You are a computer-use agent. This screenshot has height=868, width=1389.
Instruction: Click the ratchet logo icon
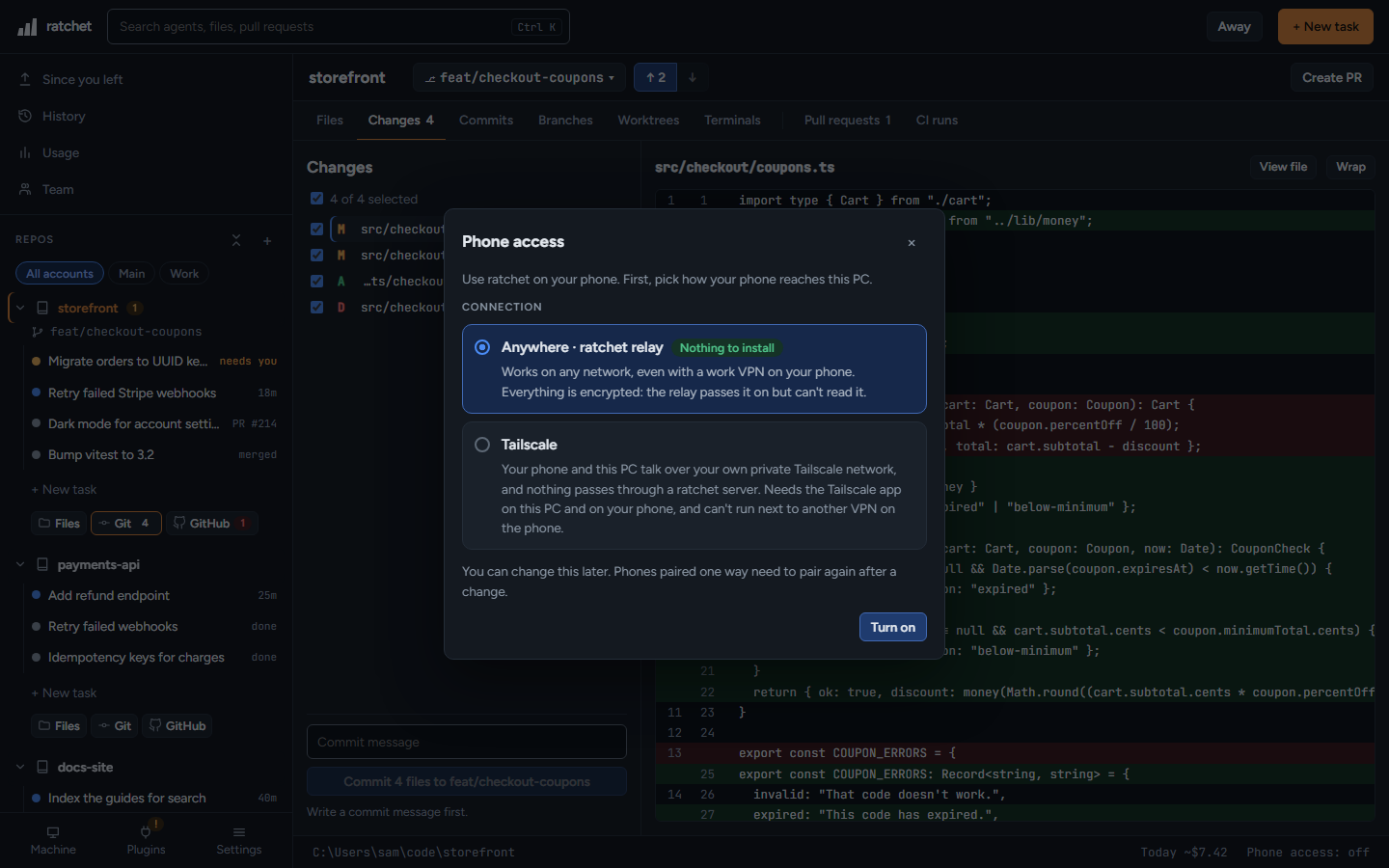click(27, 27)
